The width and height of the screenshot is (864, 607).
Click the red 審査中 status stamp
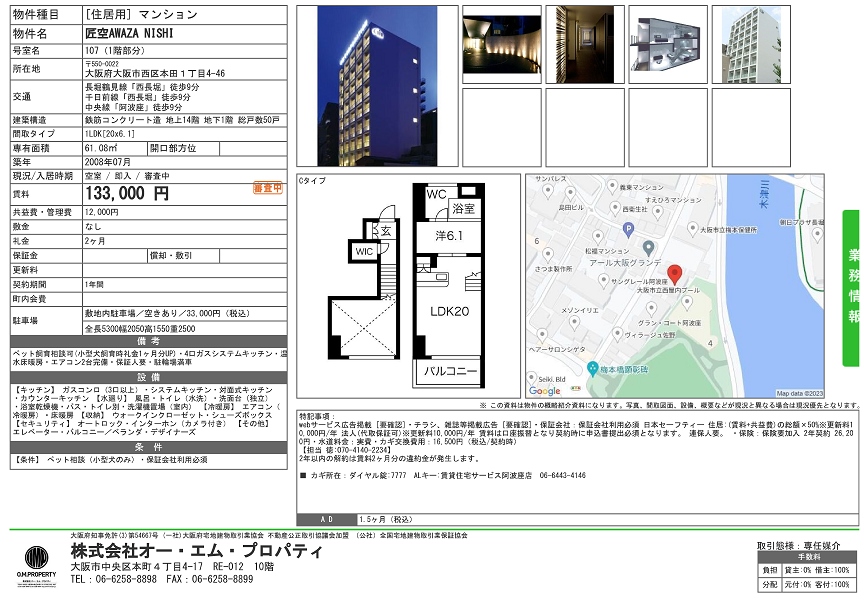coord(268,188)
